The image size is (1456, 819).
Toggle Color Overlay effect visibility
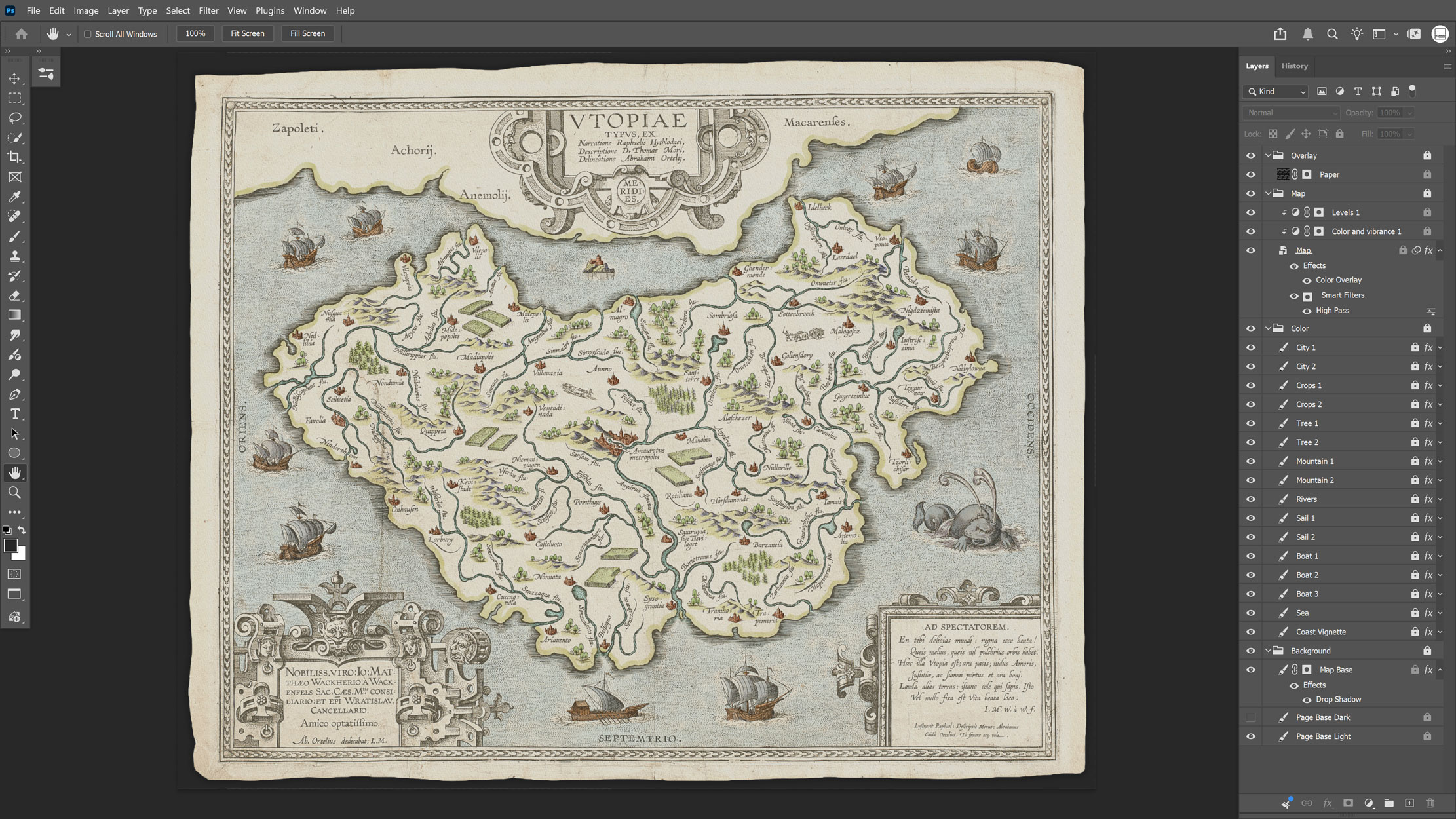[1307, 280]
